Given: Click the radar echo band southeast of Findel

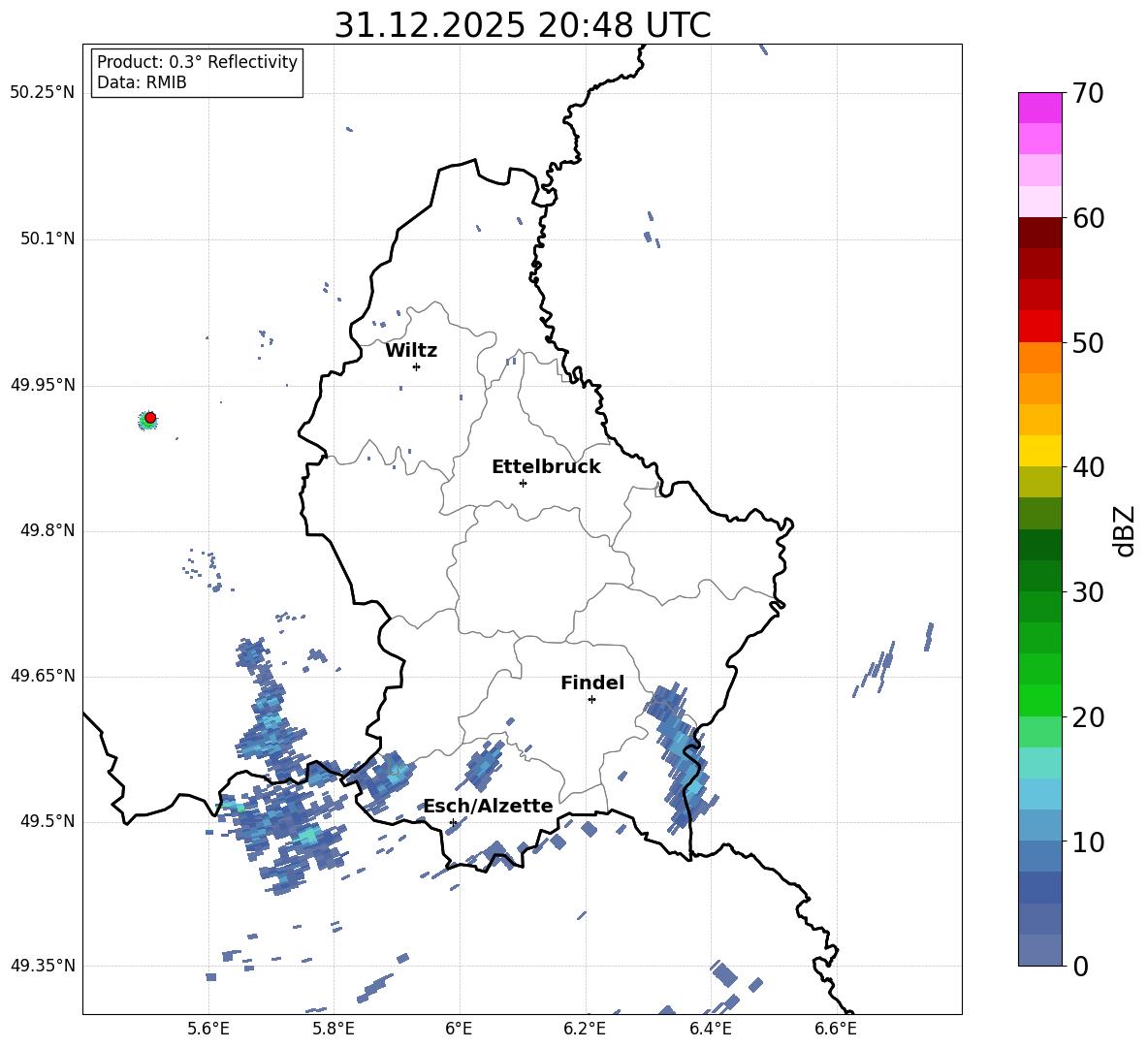Looking at the screenshot, I should coord(681,757).
